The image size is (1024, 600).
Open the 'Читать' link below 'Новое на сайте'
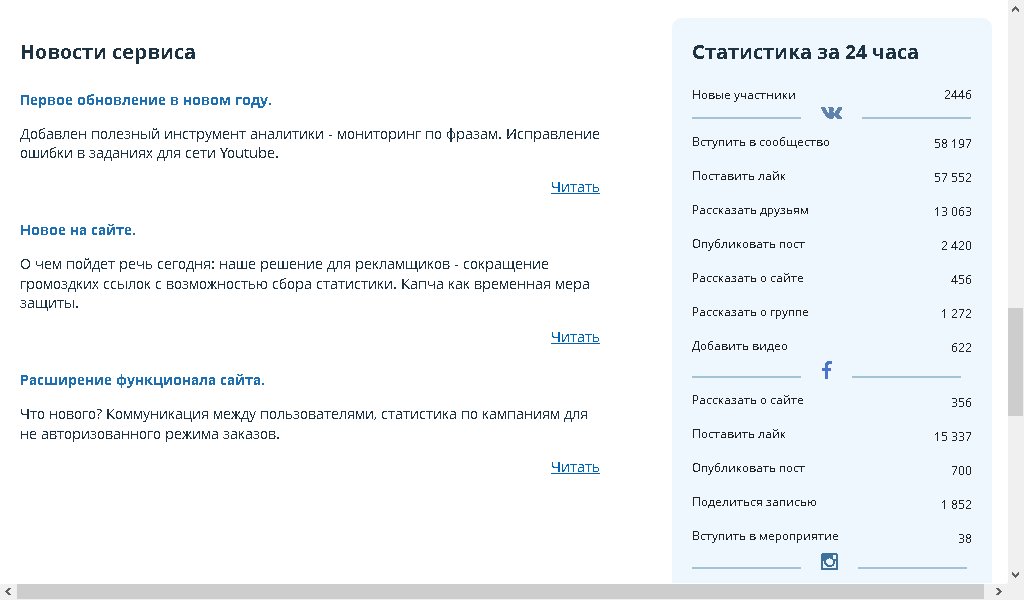(x=575, y=337)
